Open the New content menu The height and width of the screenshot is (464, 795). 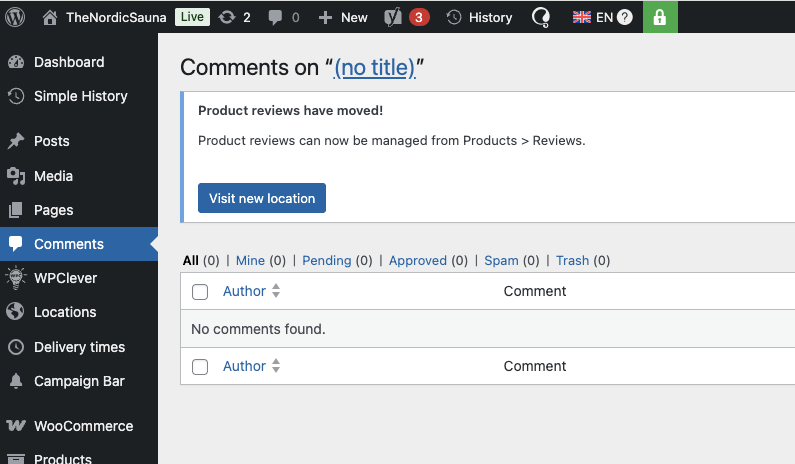(x=343, y=18)
